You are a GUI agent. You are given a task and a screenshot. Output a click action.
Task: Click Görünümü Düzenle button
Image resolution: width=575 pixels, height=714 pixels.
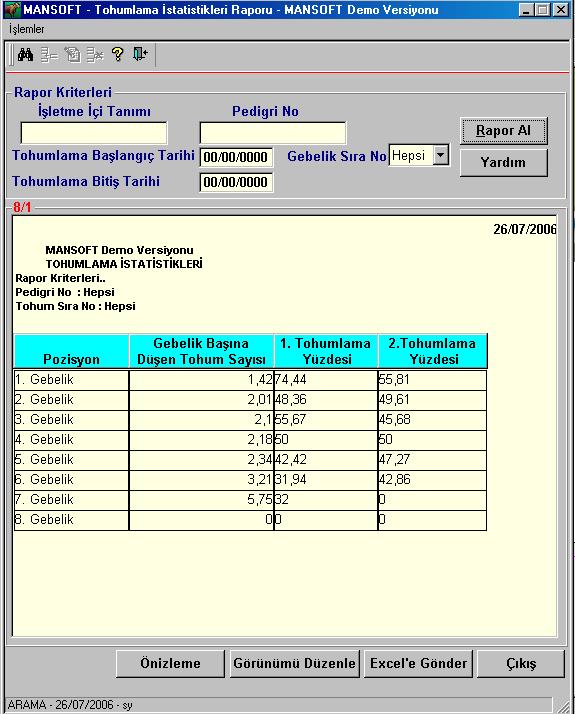(295, 663)
